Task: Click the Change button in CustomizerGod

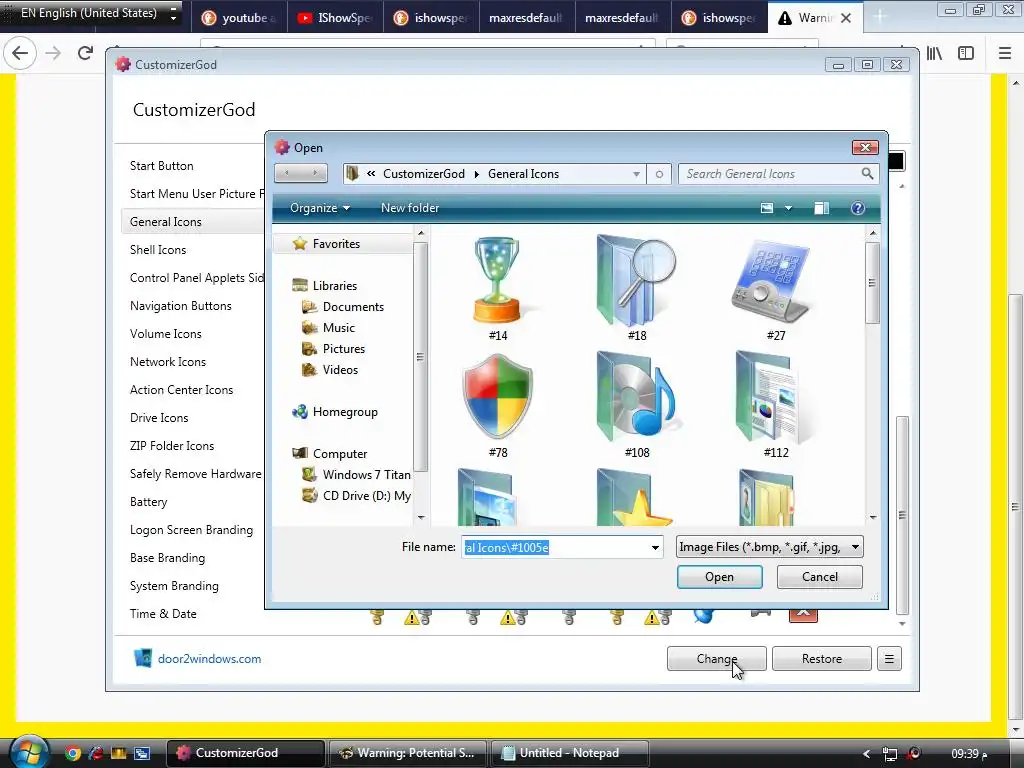Action: (x=716, y=659)
